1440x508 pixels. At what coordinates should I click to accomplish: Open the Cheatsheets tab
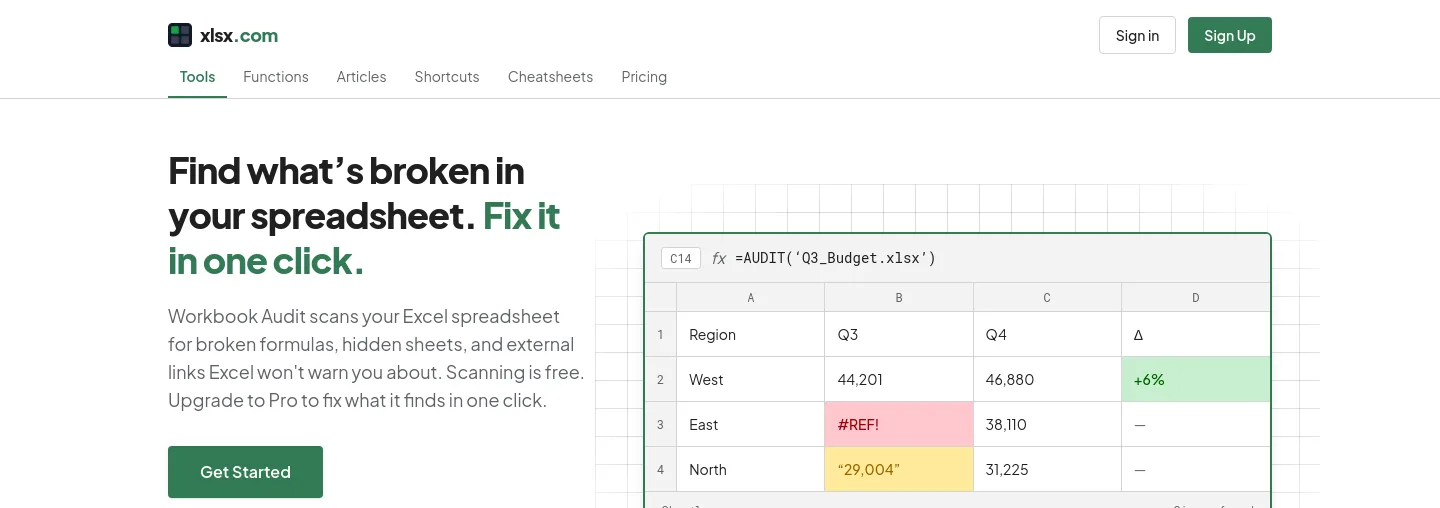550,77
